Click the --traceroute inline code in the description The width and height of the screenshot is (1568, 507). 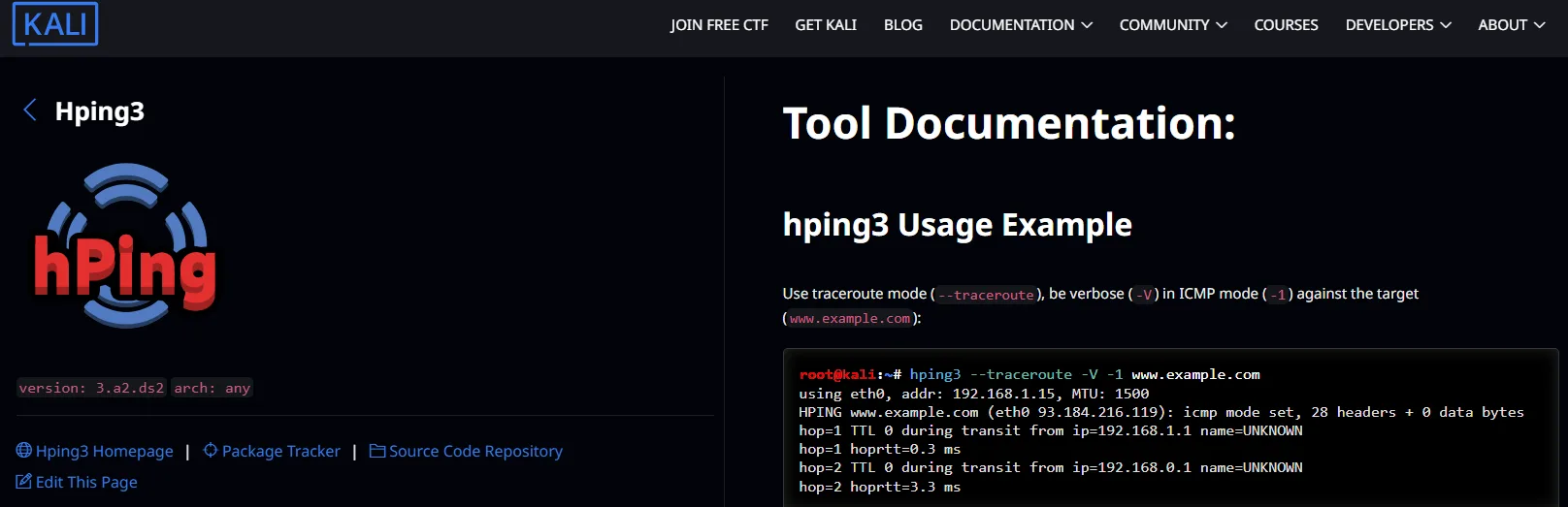click(x=986, y=295)
